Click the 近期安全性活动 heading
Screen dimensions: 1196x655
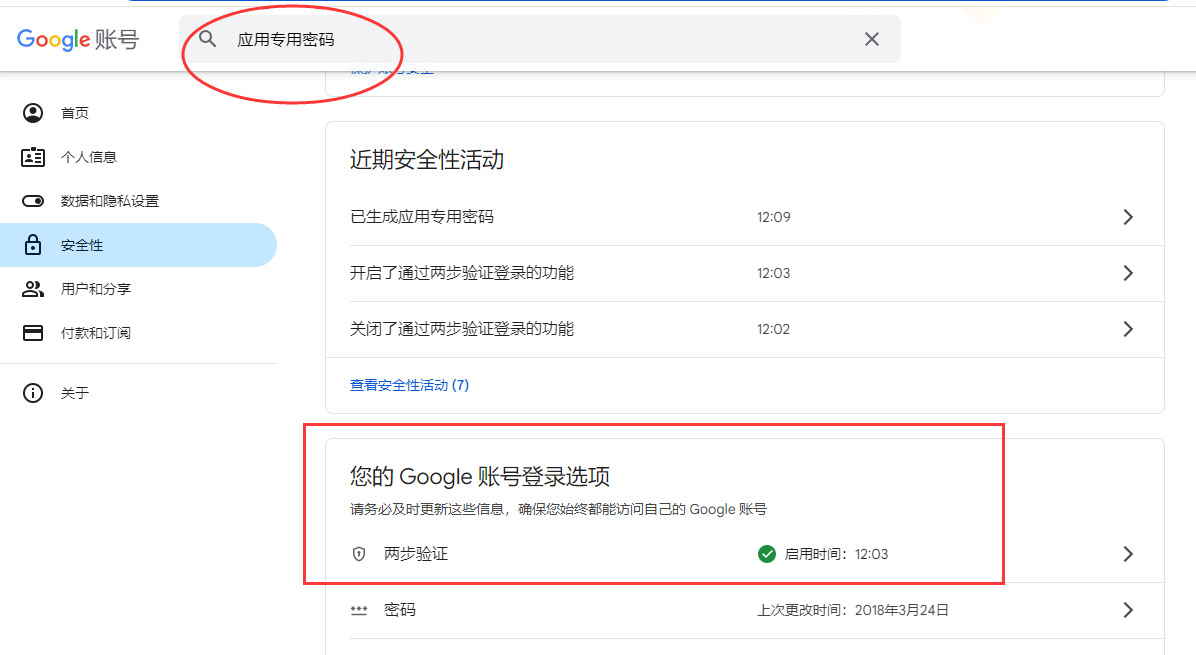(426, 160)
